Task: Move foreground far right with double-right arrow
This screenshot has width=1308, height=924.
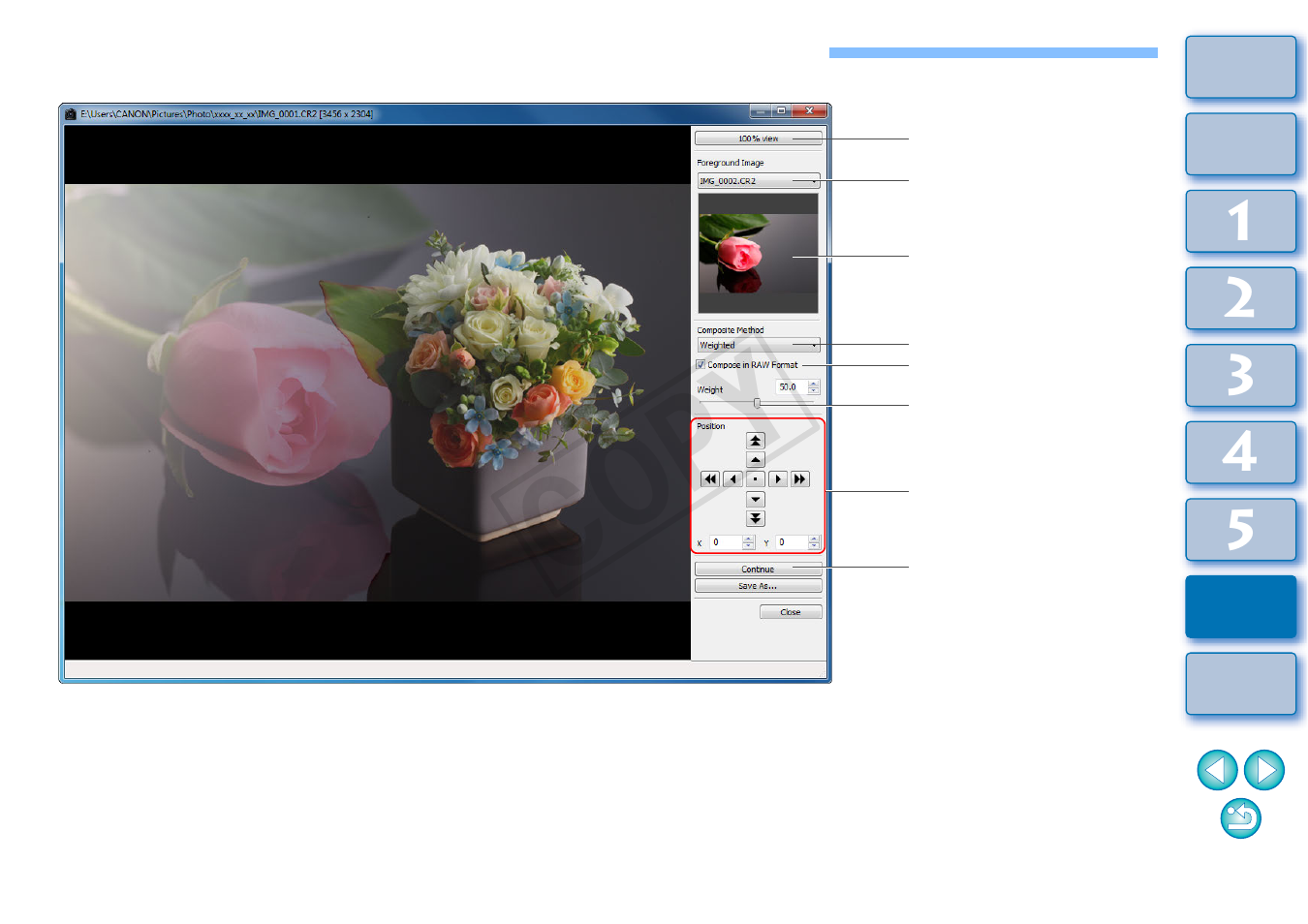Action: click(799, 479)
